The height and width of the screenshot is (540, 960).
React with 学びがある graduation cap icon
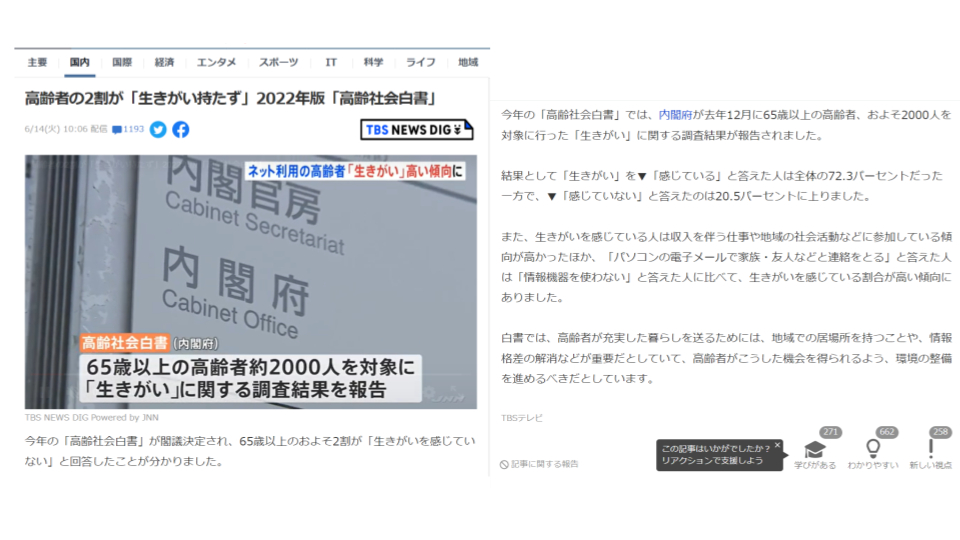coord(814,450)
